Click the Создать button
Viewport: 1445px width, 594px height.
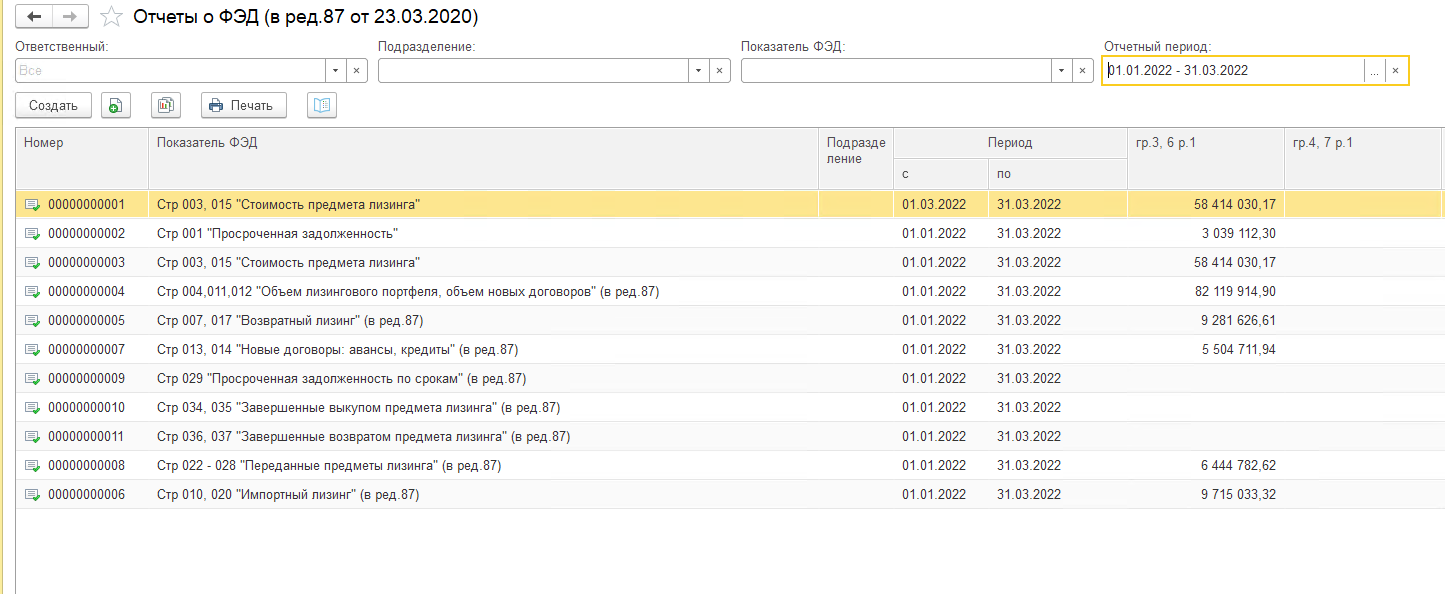click(x=53, y=105)
